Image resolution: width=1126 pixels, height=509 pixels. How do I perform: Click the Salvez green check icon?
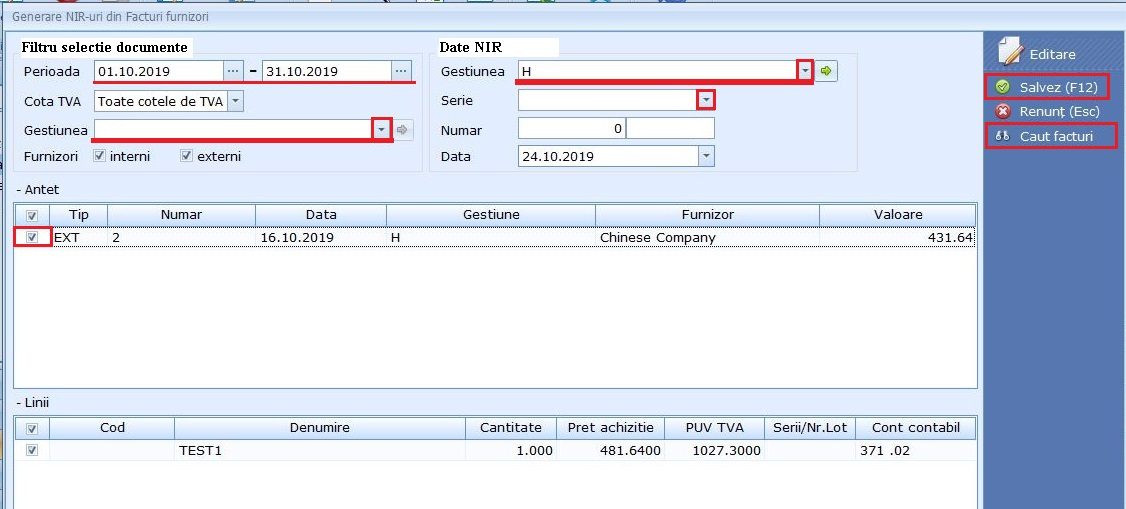[x=1002, y=88]
